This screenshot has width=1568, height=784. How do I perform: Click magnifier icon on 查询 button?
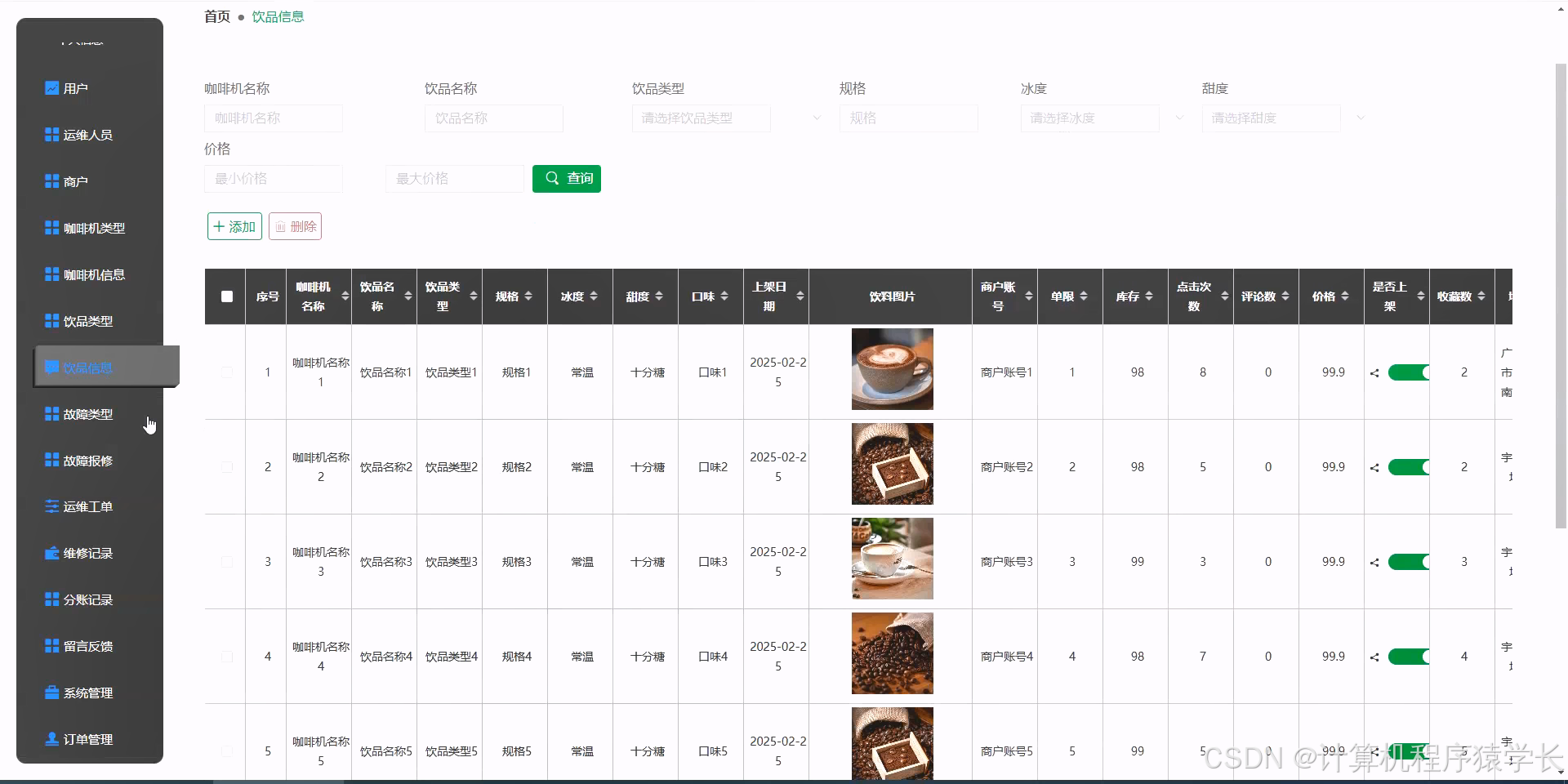point(552,178)
